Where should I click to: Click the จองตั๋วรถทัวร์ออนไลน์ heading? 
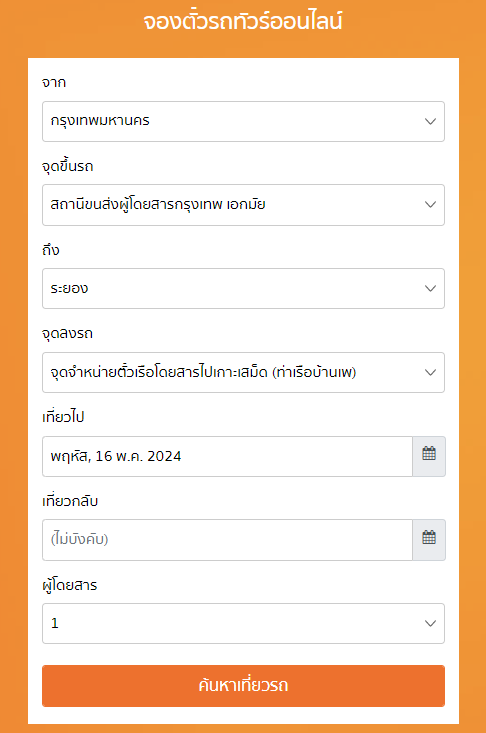tap(243, 21)
